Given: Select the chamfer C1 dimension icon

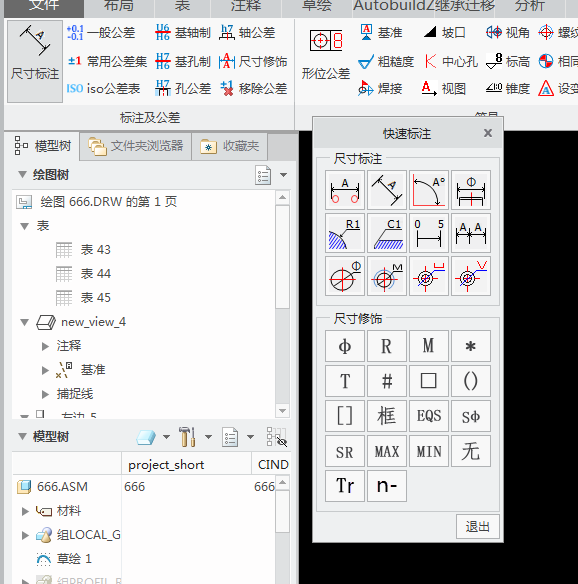Looking at the screenshot, I should pyautogui.click(x=387, y=234).
